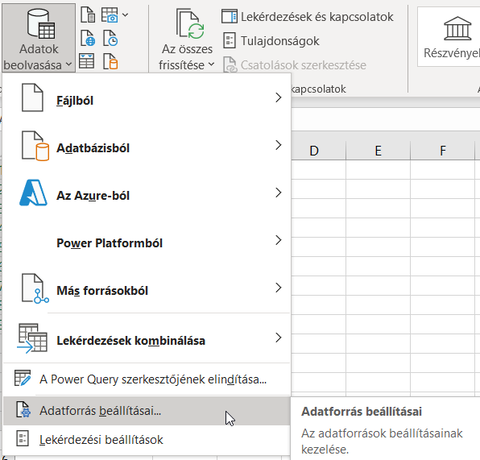The width and height of the screenshot is (480, 460).
Task: Open the Power Platformból submenu
Action: click(x=147, y=241)
